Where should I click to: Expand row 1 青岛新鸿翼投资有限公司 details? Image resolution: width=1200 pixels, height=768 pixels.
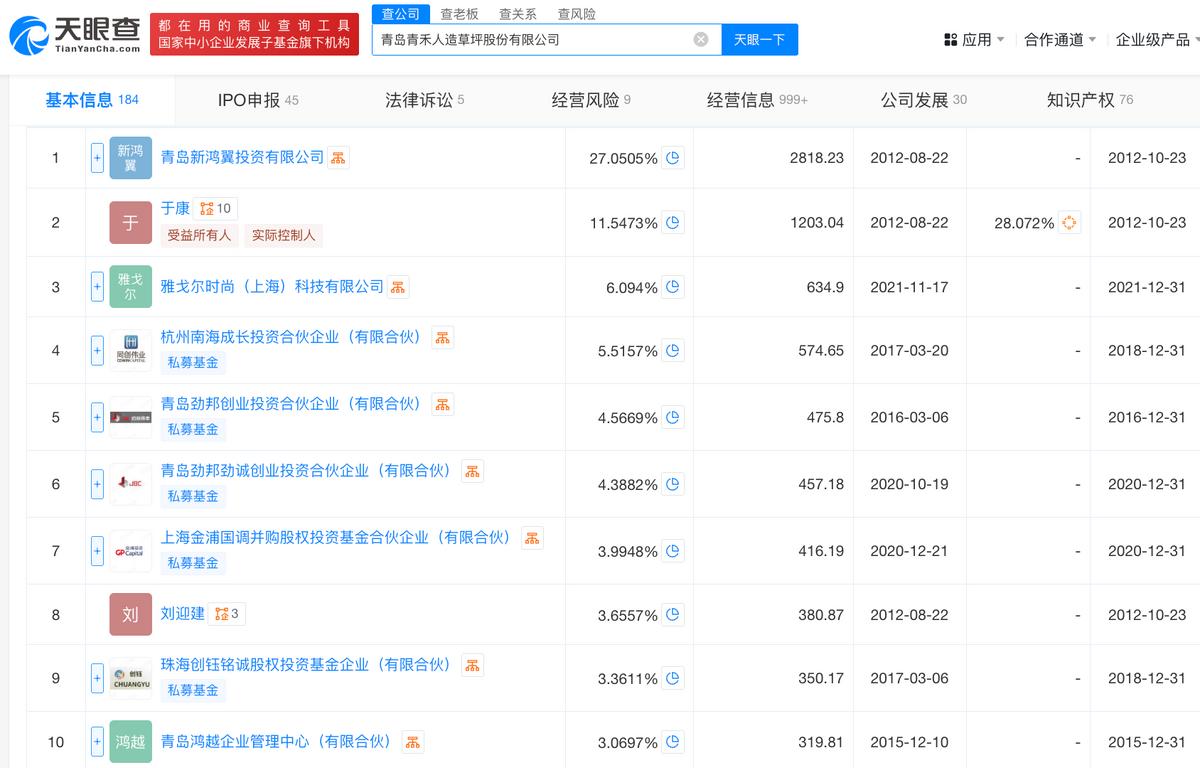tap(97, 158)
